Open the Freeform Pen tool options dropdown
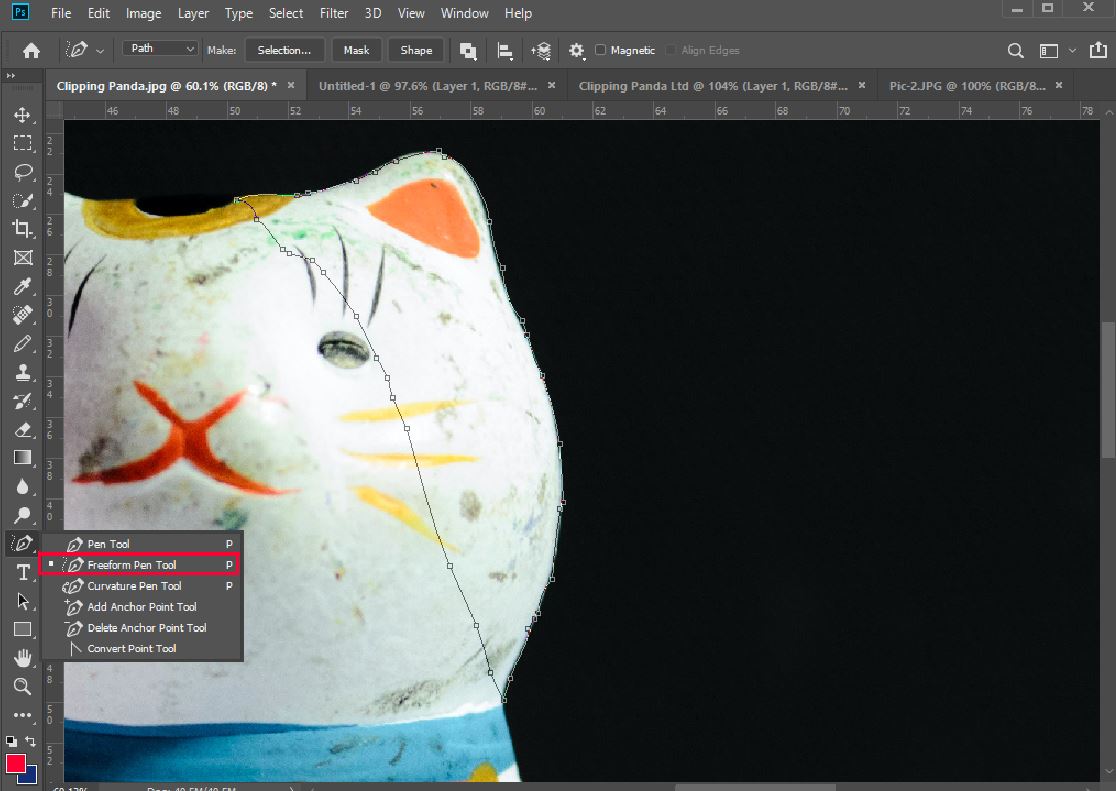Image resolution: width=1116 pixels, height=791 pixels. tap(98, 49)
